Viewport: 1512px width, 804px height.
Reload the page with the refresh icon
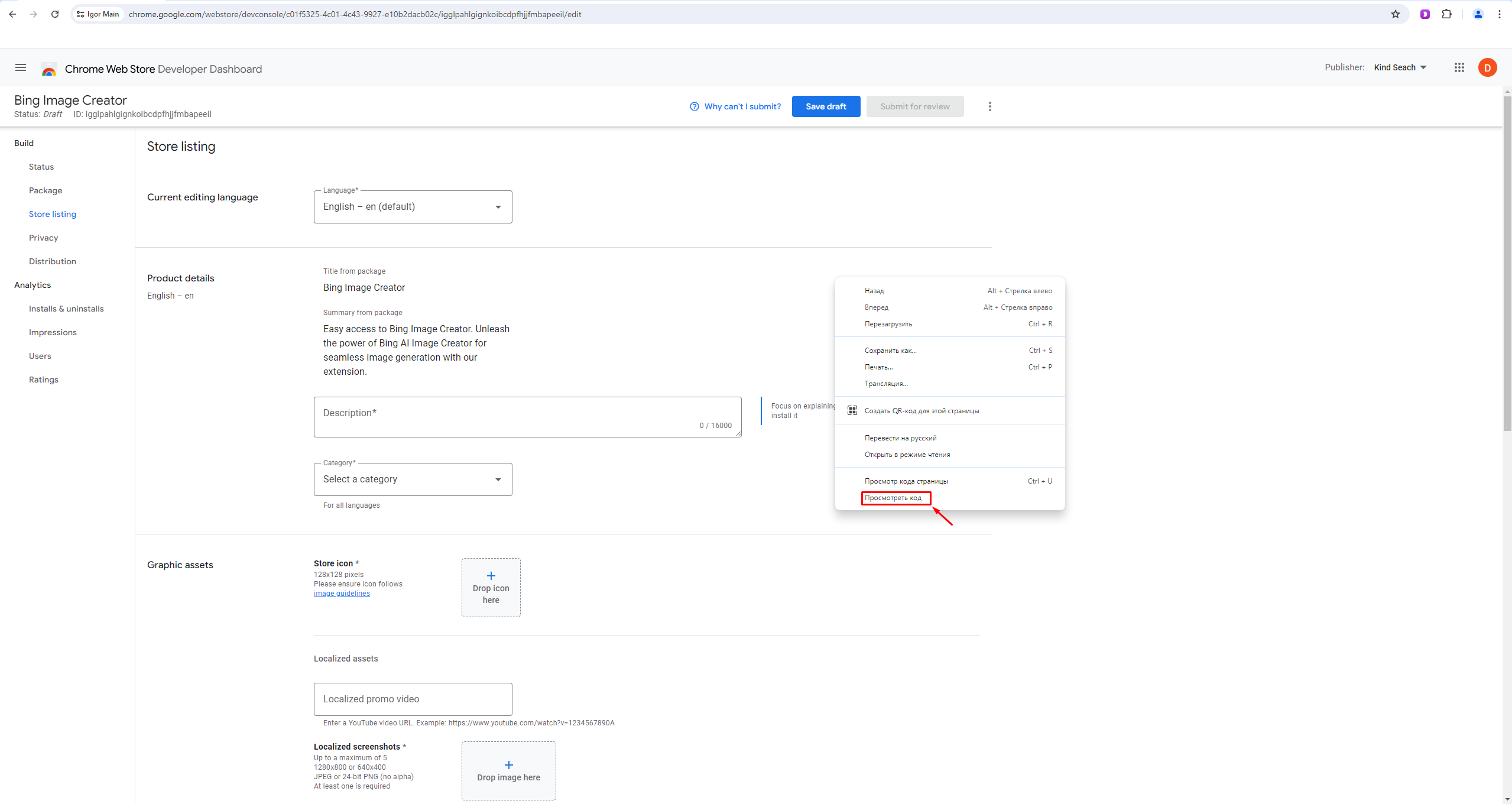coord(55,14)
